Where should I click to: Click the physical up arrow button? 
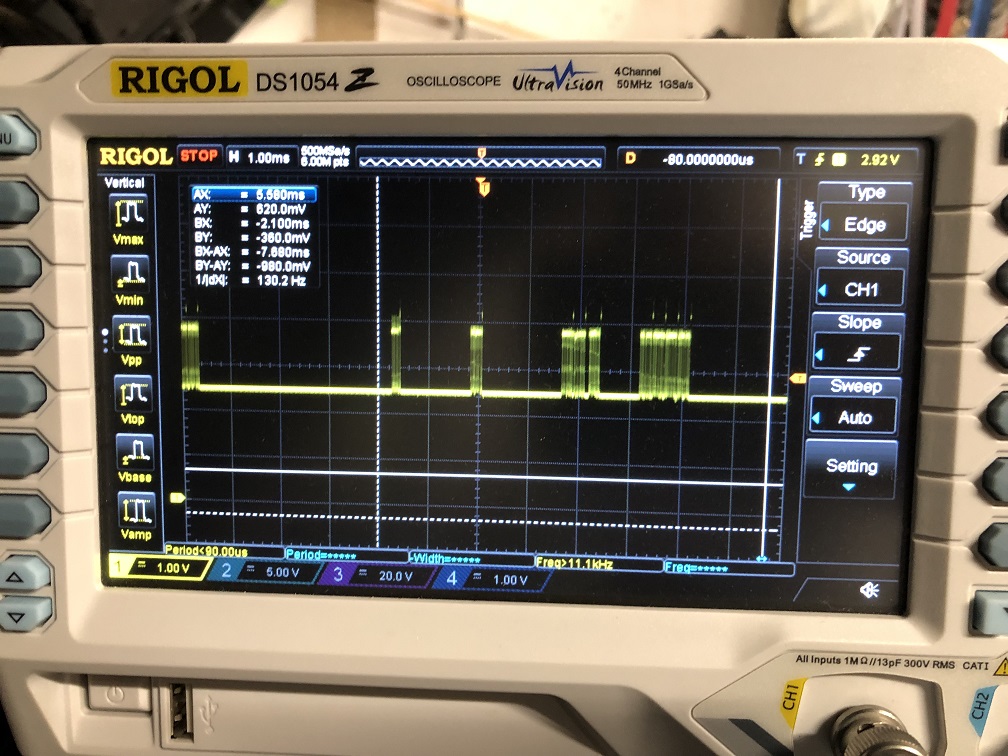tap(18, 576)
